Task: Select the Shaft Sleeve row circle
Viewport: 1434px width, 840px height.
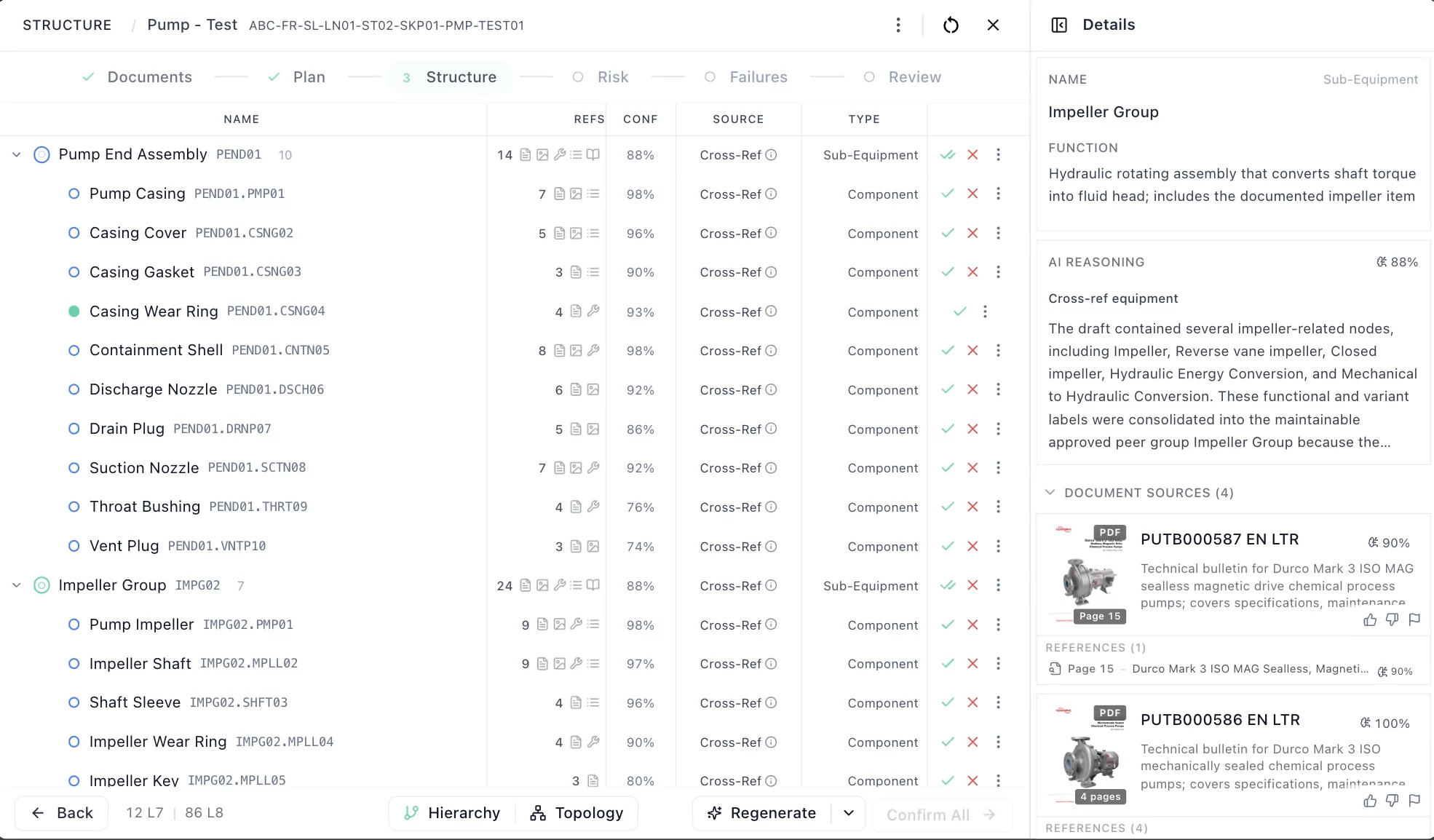Action: (x=74, y=702)
